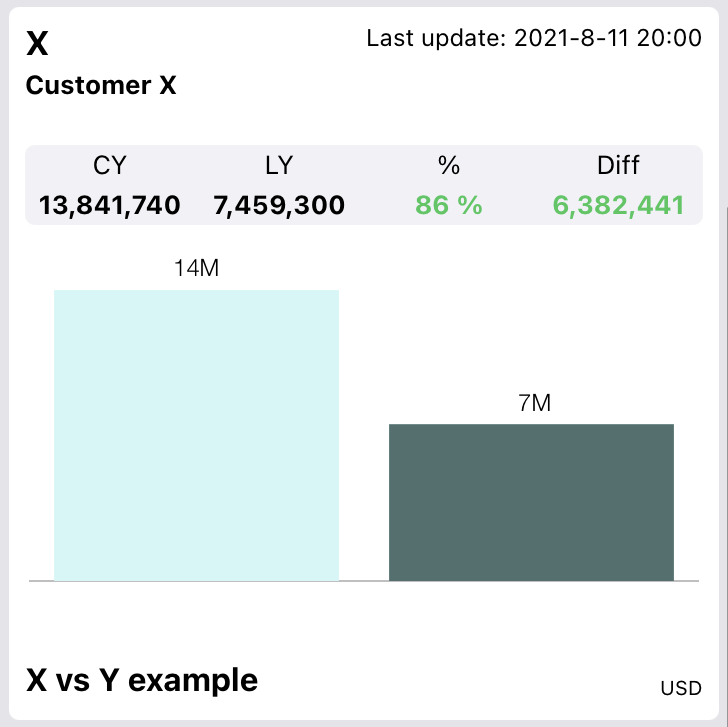Click the 20:00 update time
The height and width of the screenshot is (727, 728).
677,39
